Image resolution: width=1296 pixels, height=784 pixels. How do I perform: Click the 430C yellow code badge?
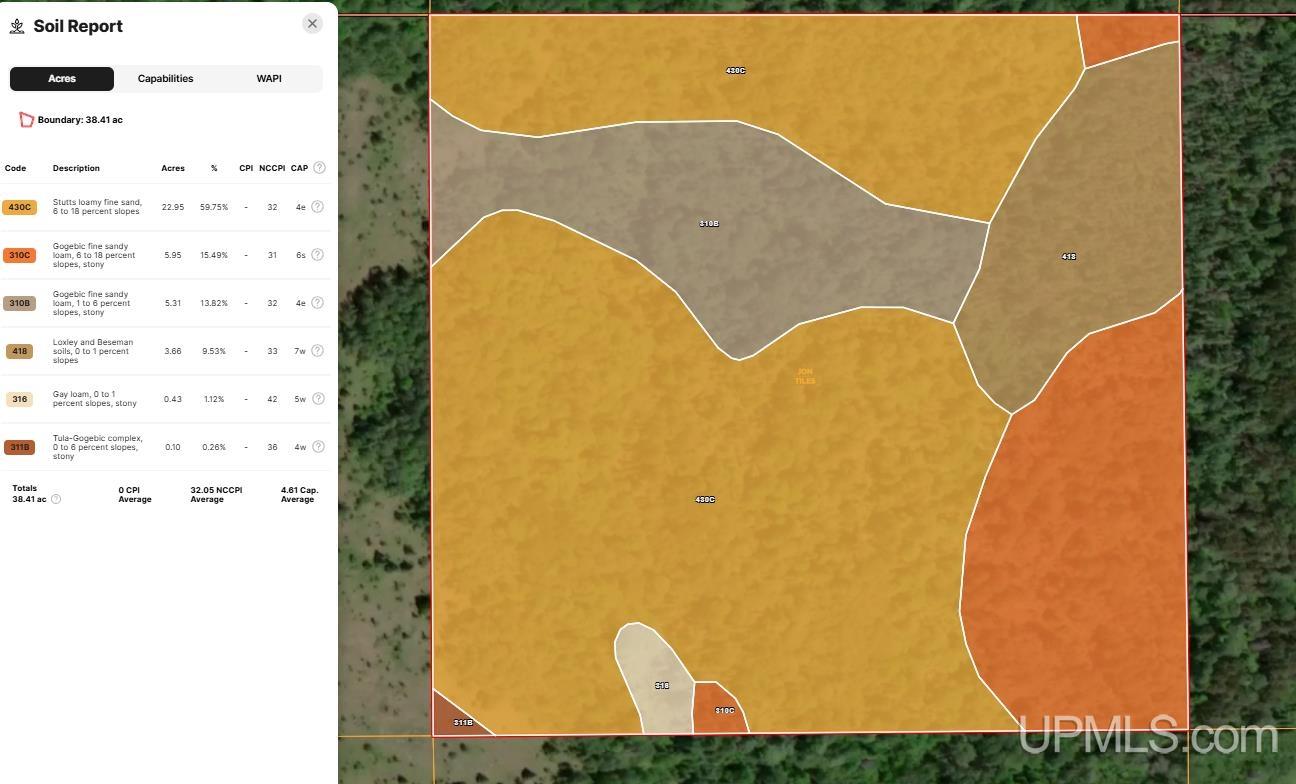click(19, 207)
